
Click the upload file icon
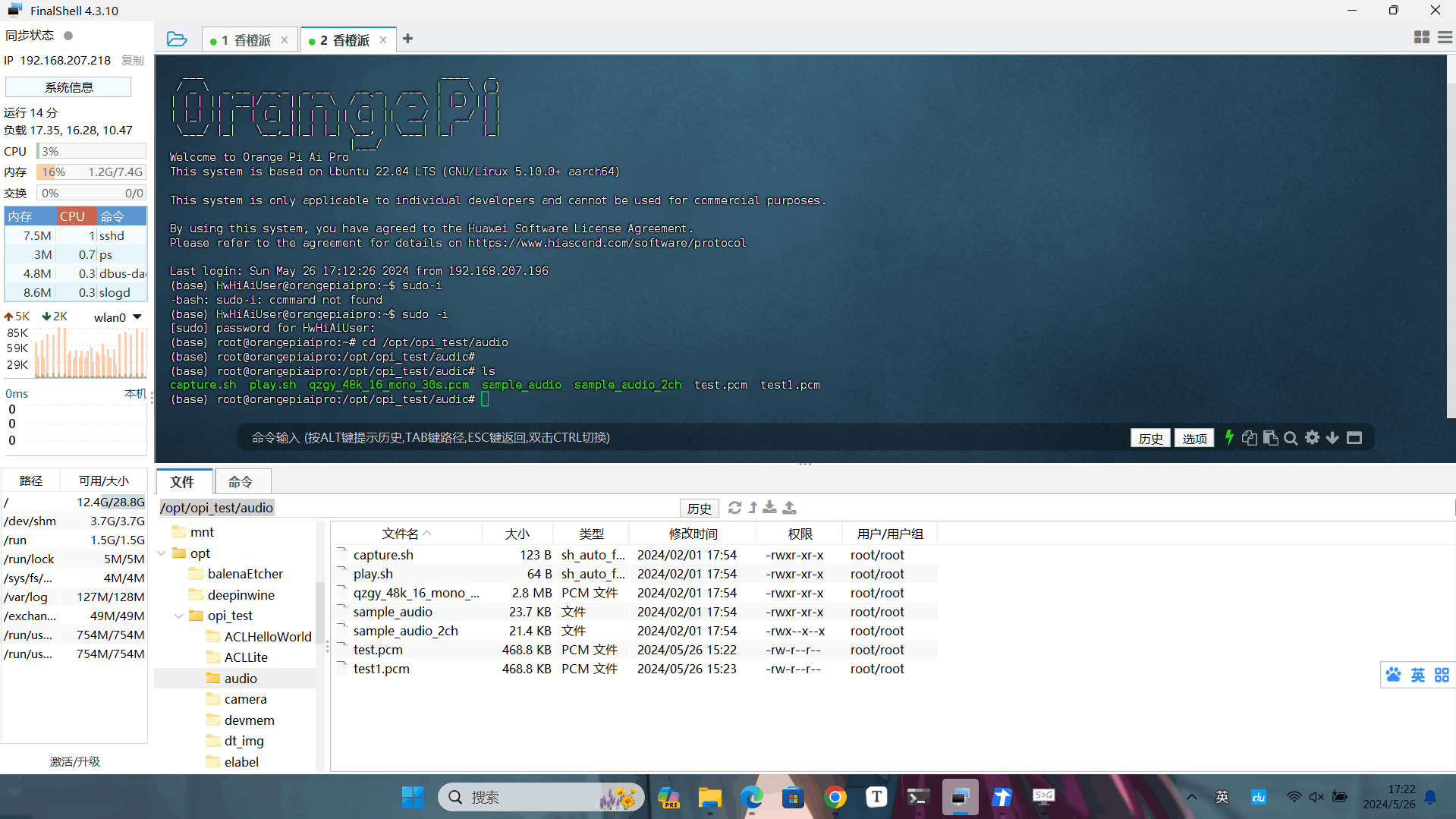(x=790, y=508)
